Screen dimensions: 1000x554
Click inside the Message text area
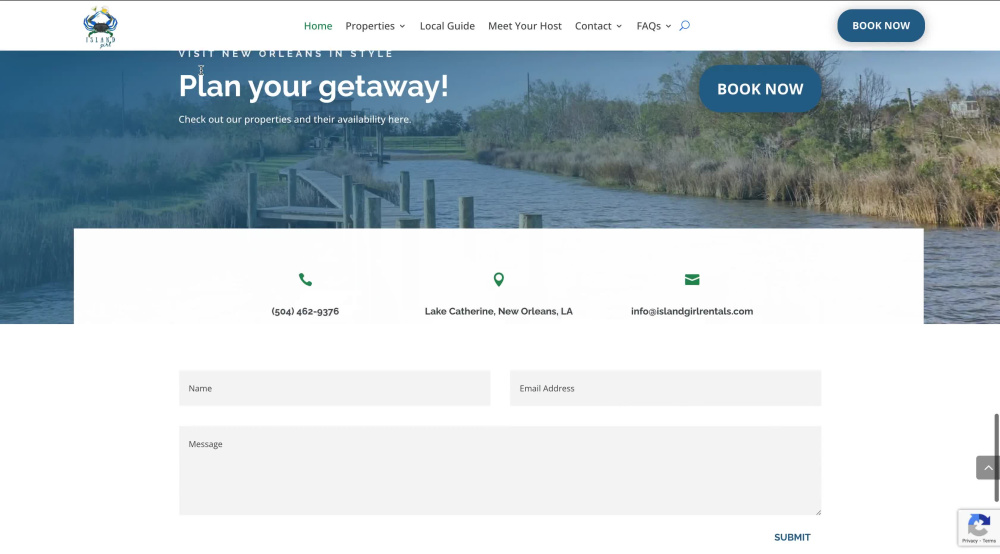pyautogui.click(x=500, y=470)
